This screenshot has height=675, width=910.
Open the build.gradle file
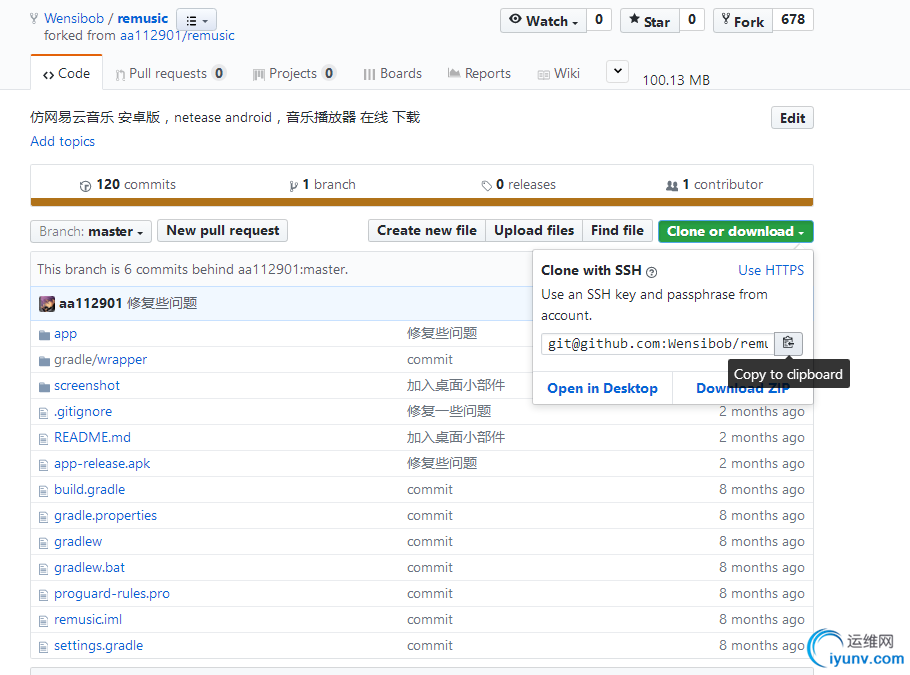(89, 490)
